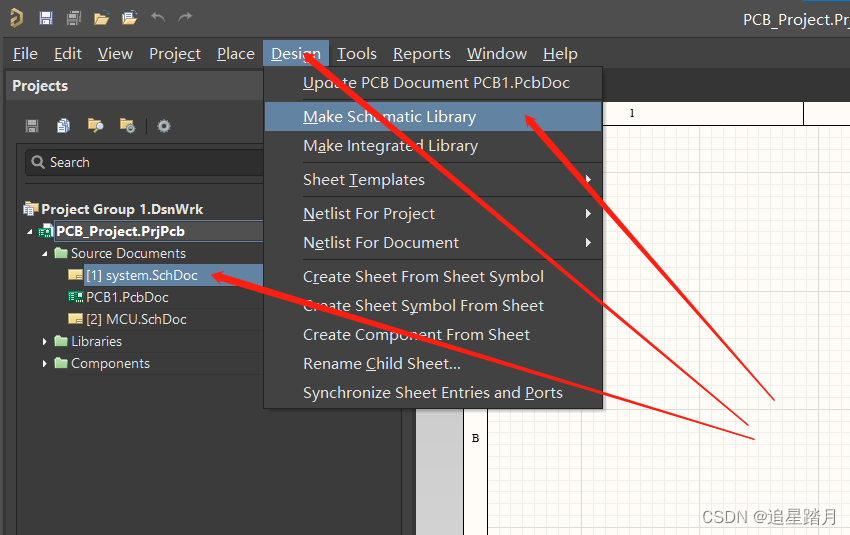Click the Compile documents icon in Projects panel
The width and height of the screenshot is (850, 535).
[x=64, y=126]
